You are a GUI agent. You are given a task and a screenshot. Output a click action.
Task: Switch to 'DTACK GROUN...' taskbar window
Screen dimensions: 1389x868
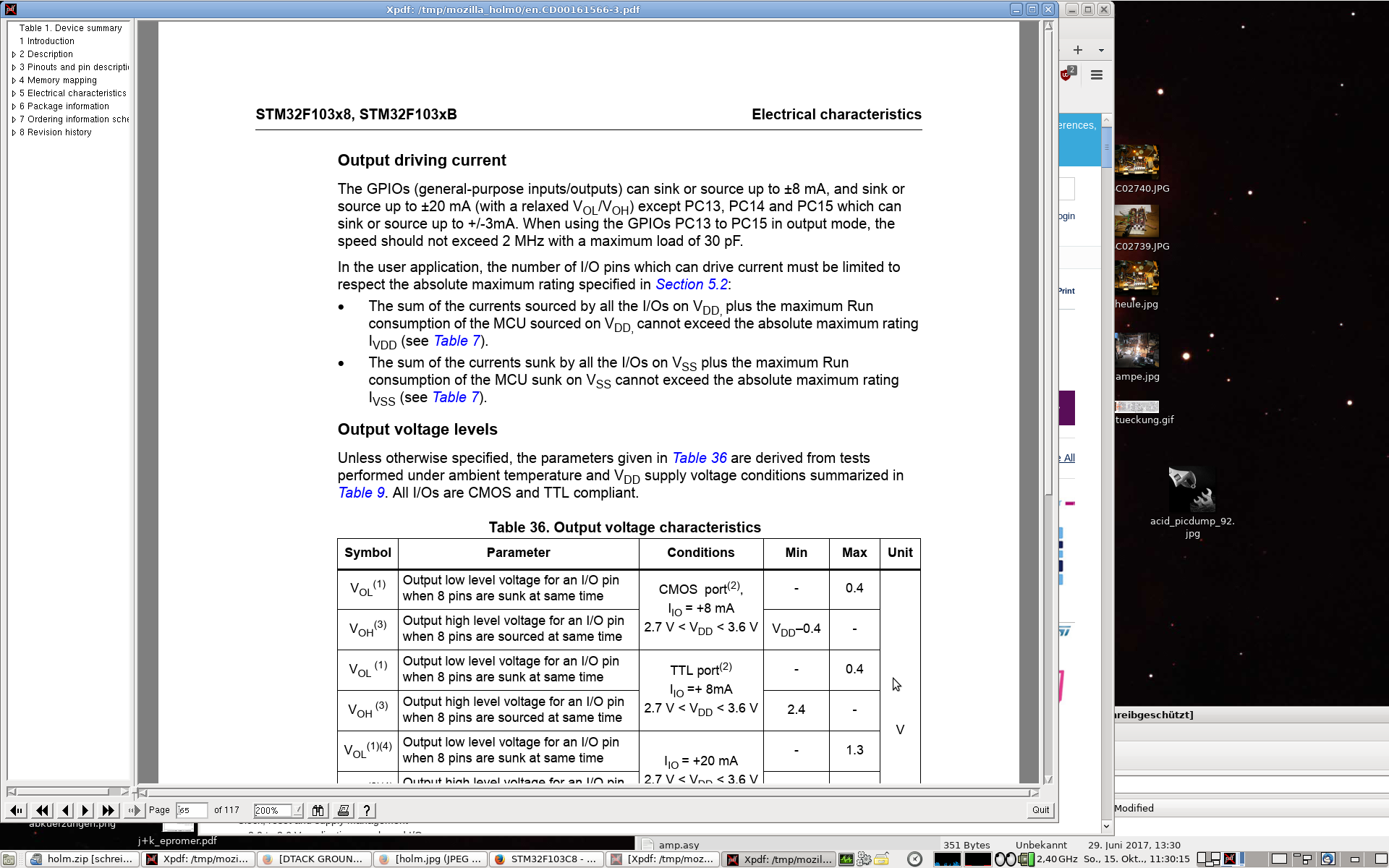pos(315,859)
